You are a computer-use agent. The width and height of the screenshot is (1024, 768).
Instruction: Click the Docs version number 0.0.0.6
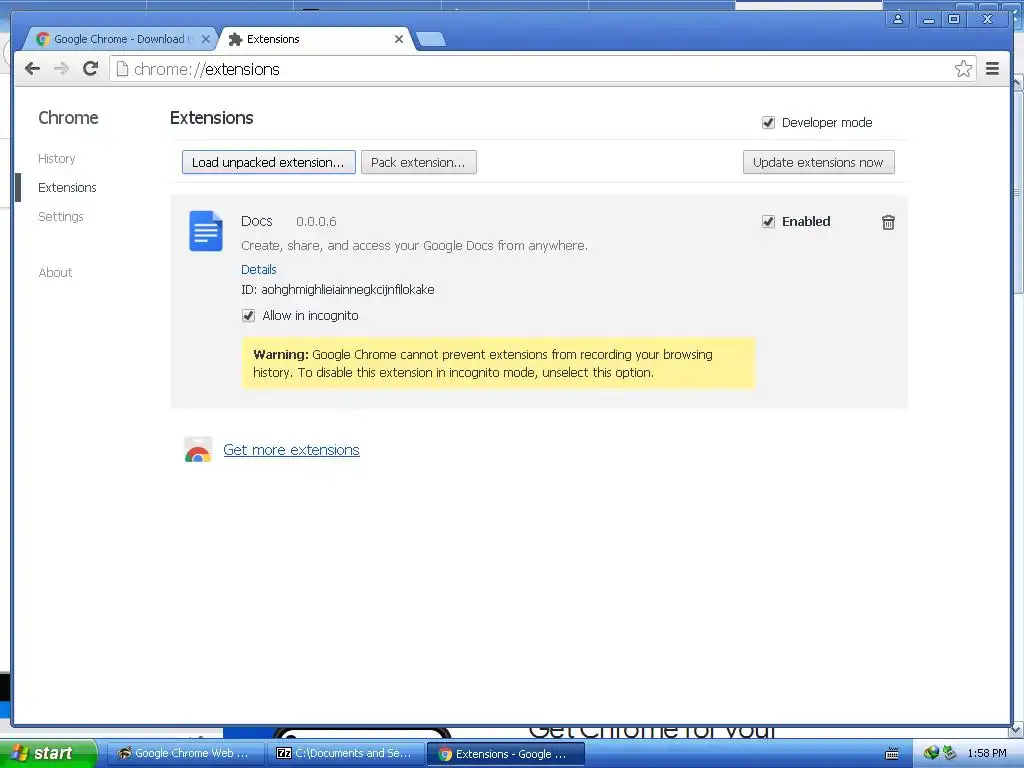point(316,221)
